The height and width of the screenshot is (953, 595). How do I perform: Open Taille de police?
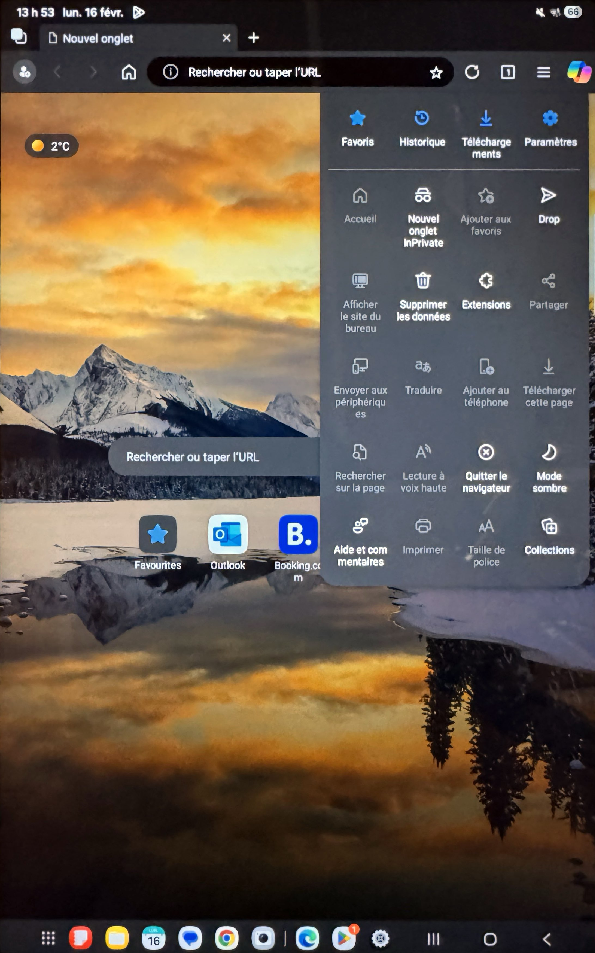(486, 542)
